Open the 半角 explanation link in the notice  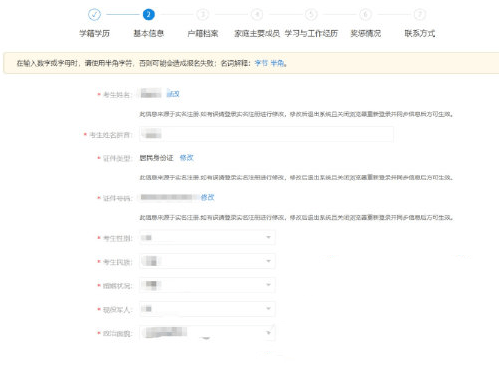click(277, 63)
